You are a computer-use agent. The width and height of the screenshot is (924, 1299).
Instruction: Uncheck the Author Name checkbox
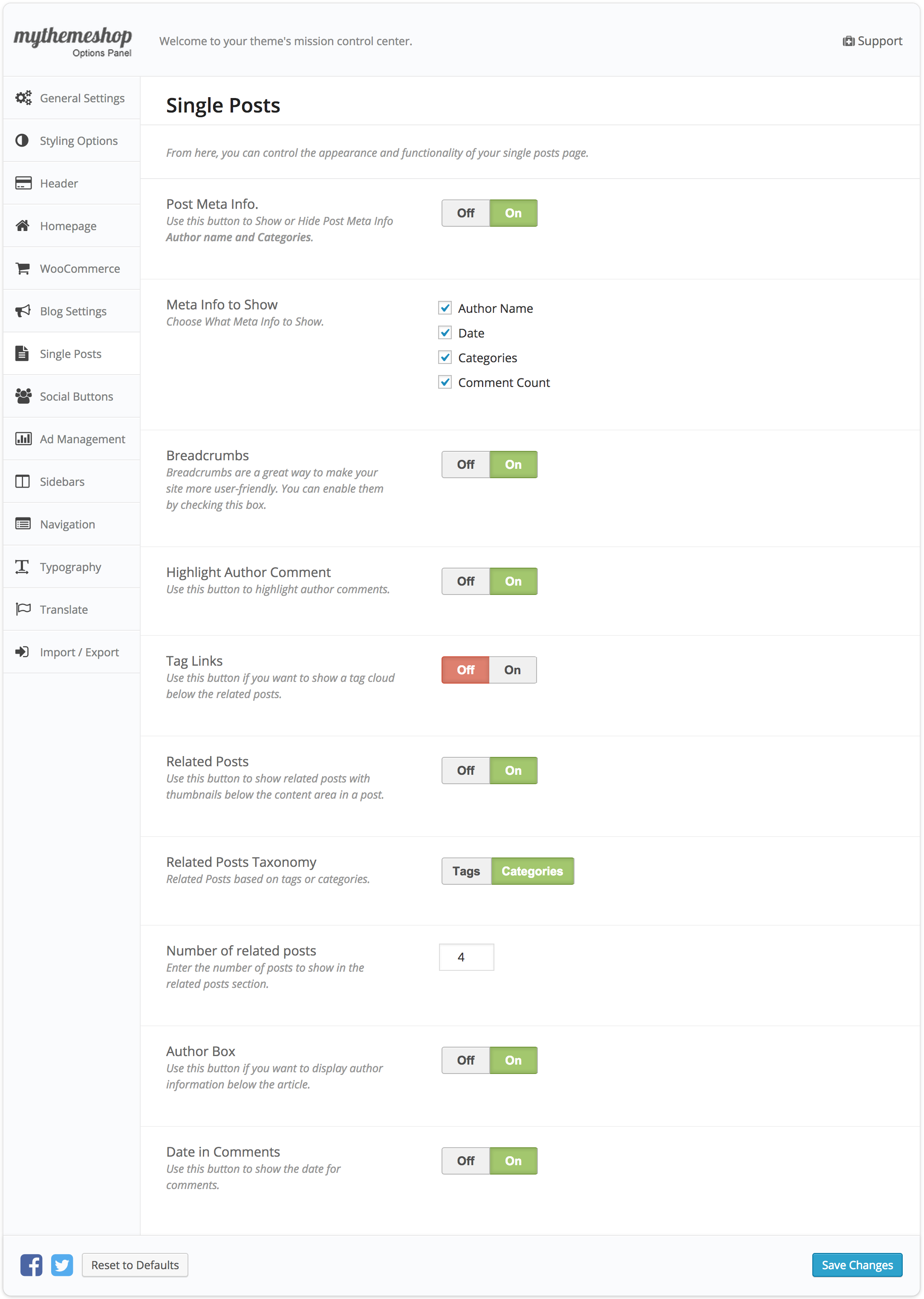click(445, 308)
